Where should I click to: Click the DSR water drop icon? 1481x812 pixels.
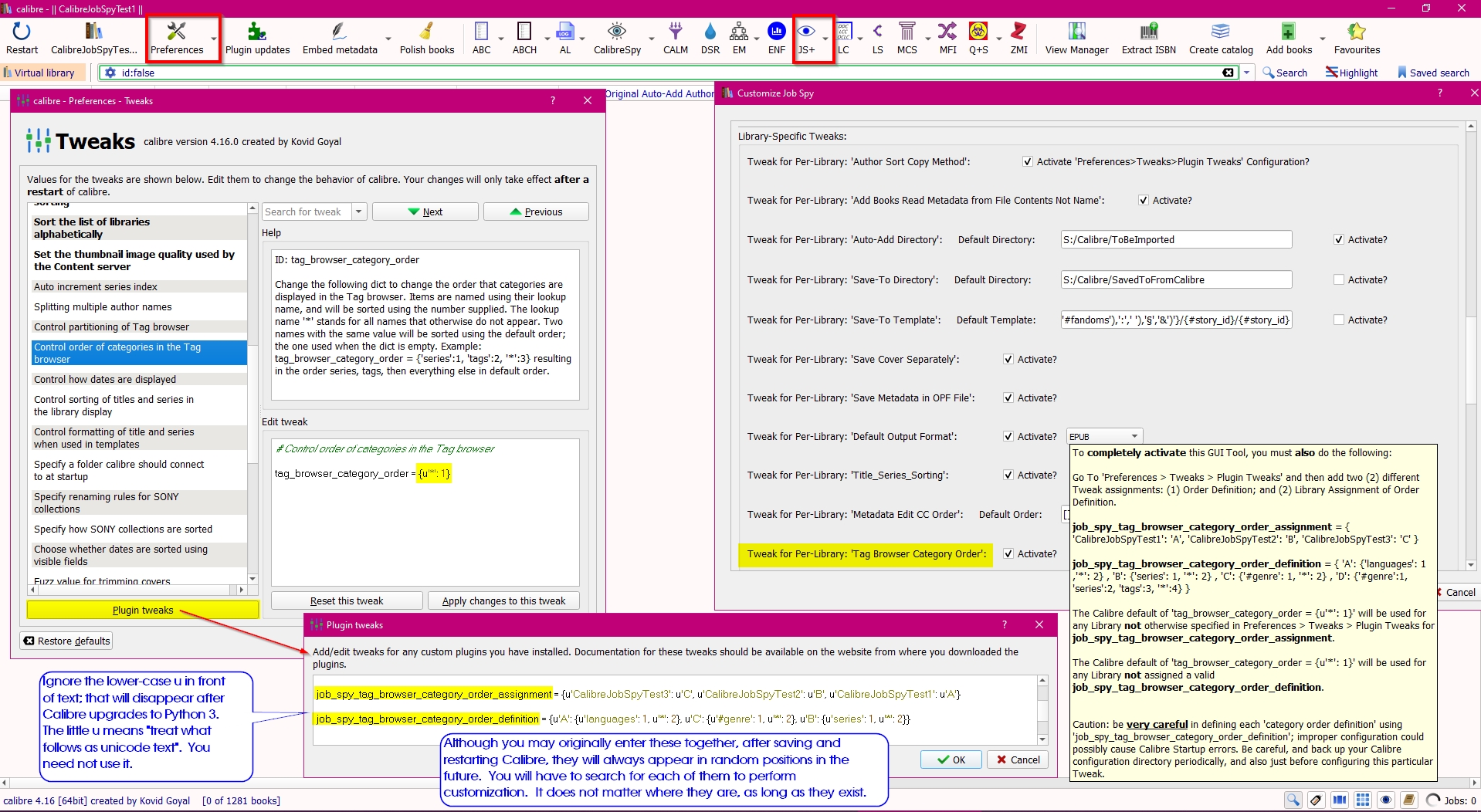pyautogui.click(x=710, y=39)
